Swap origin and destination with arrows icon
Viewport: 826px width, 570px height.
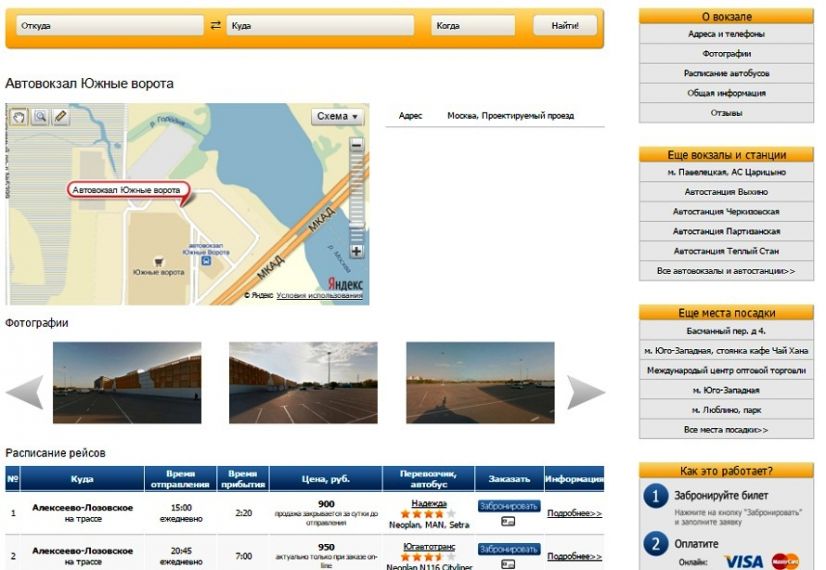coord(215,26)
